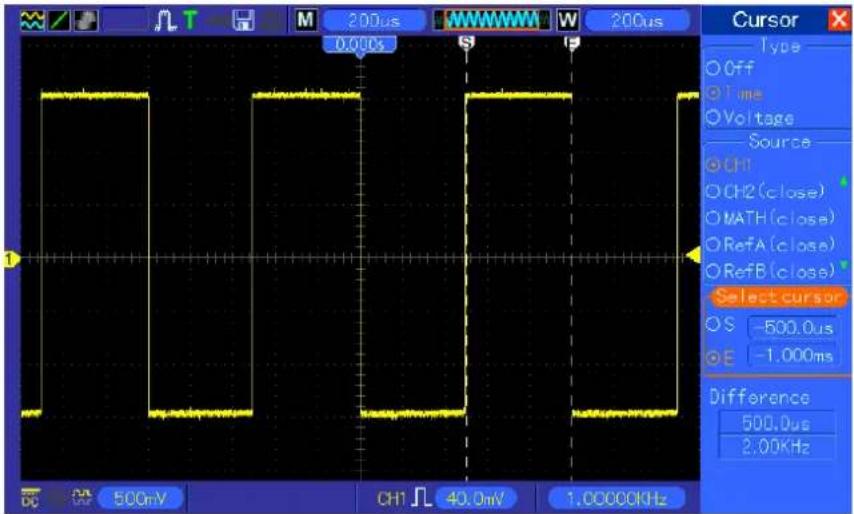
Task: Click the channel 1 ground level marker
Action: click(x=11, y=260)
